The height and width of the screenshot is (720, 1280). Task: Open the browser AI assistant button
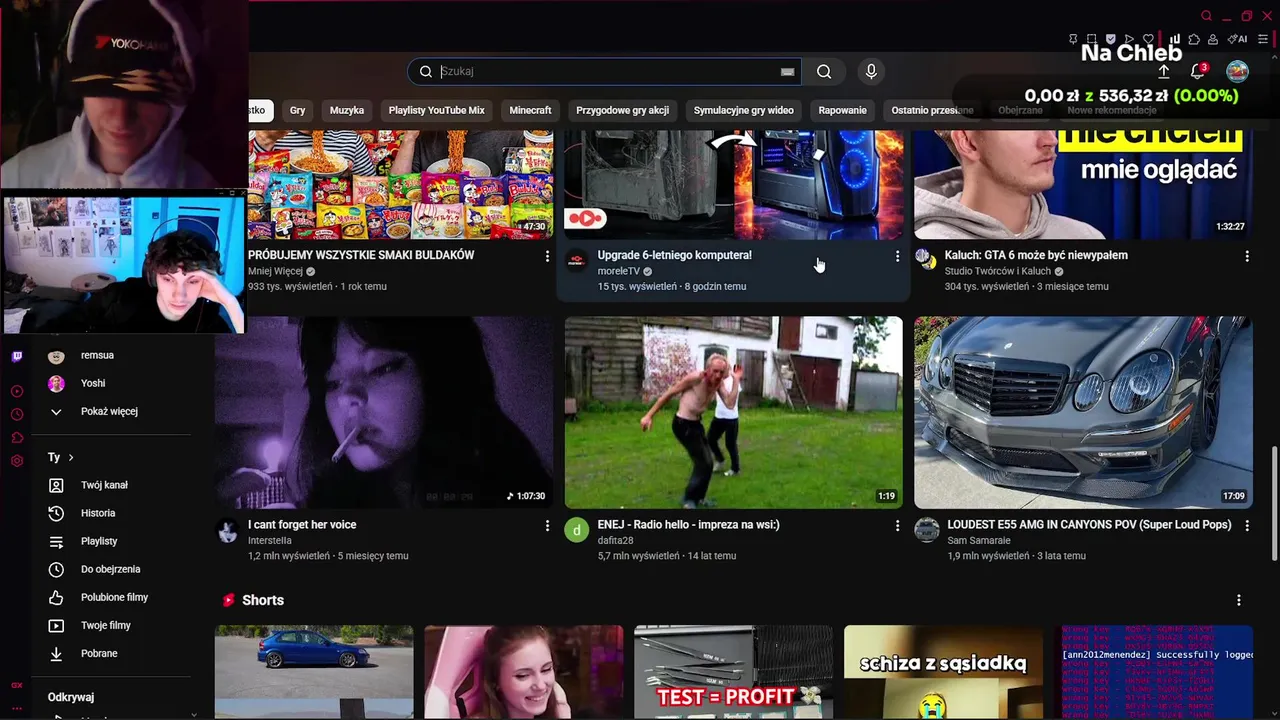tap(1238, 39)
